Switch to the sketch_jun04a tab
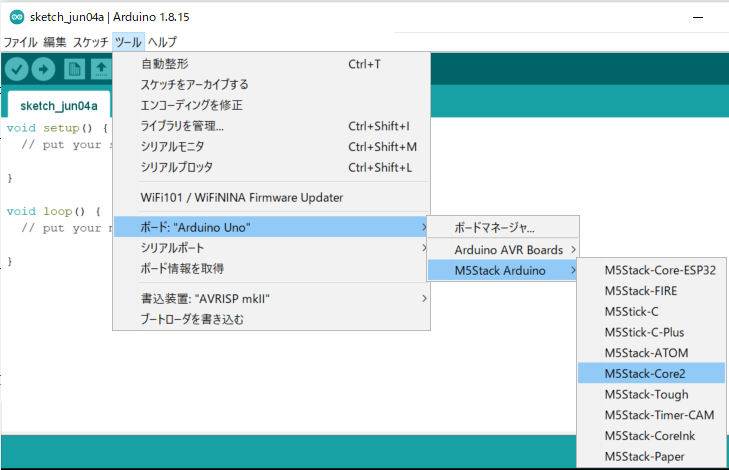Image resolution: width=729 pixels, height=470 pixels. click(x=59, y=106)
